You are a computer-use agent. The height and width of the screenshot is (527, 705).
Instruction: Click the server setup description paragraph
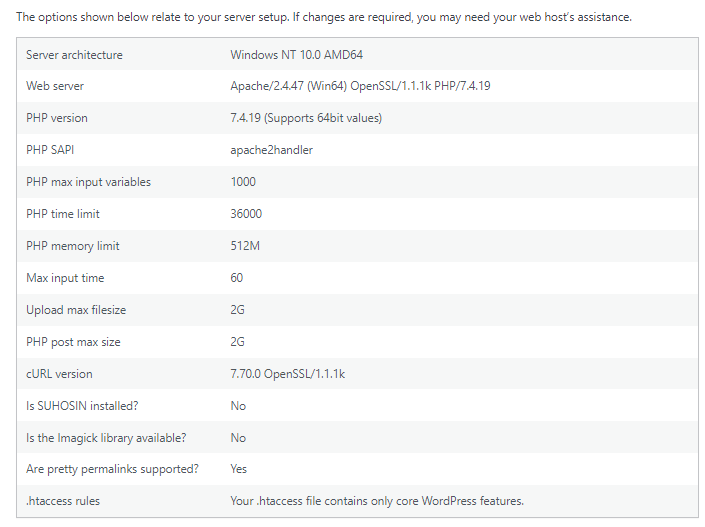(x=324, y=17)
